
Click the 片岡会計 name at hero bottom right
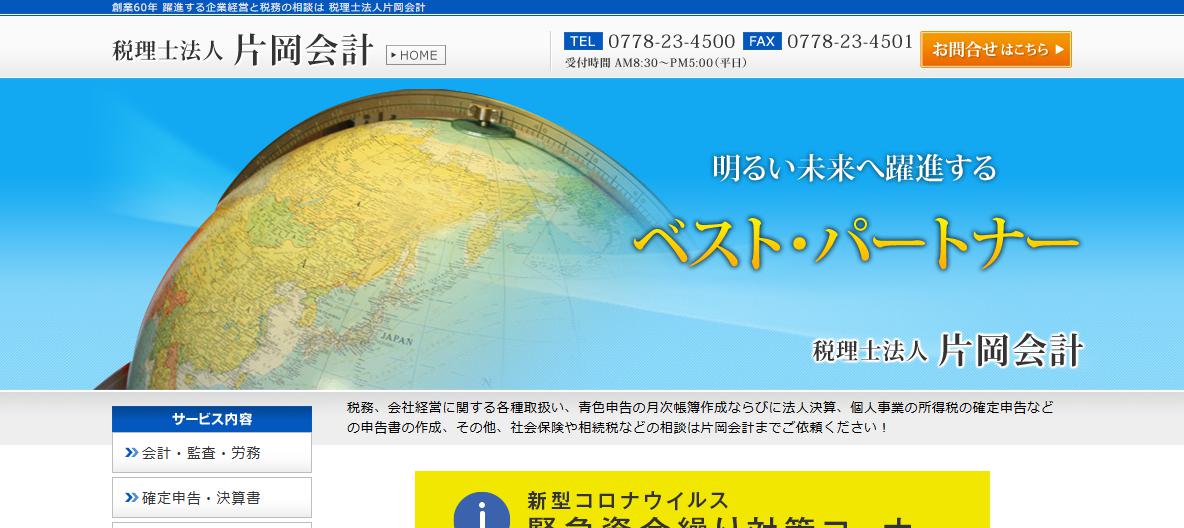pyautogui.click(x=1010, y=350)
